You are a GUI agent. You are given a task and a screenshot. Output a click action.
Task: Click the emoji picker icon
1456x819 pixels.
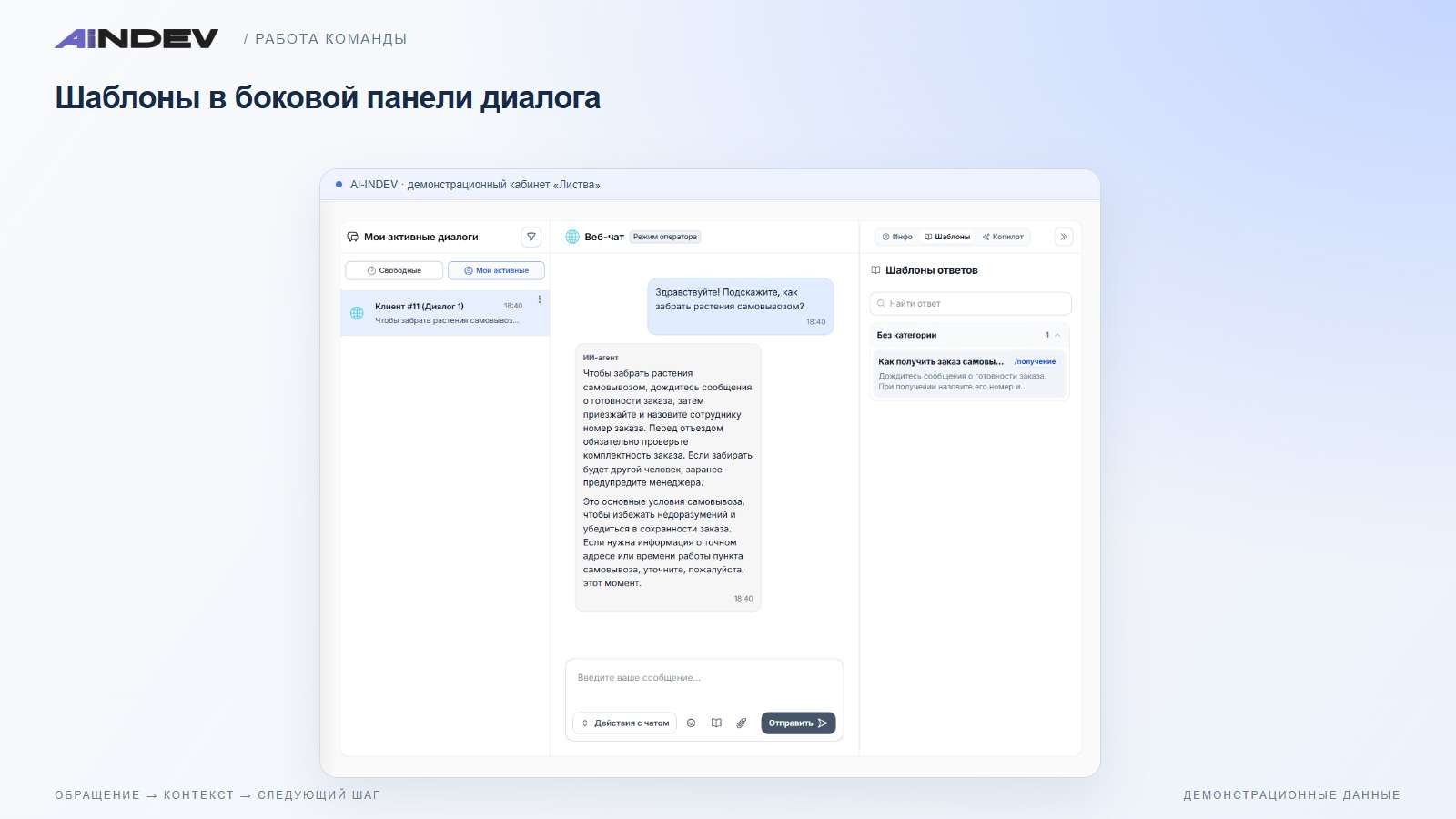pos(691,723)
